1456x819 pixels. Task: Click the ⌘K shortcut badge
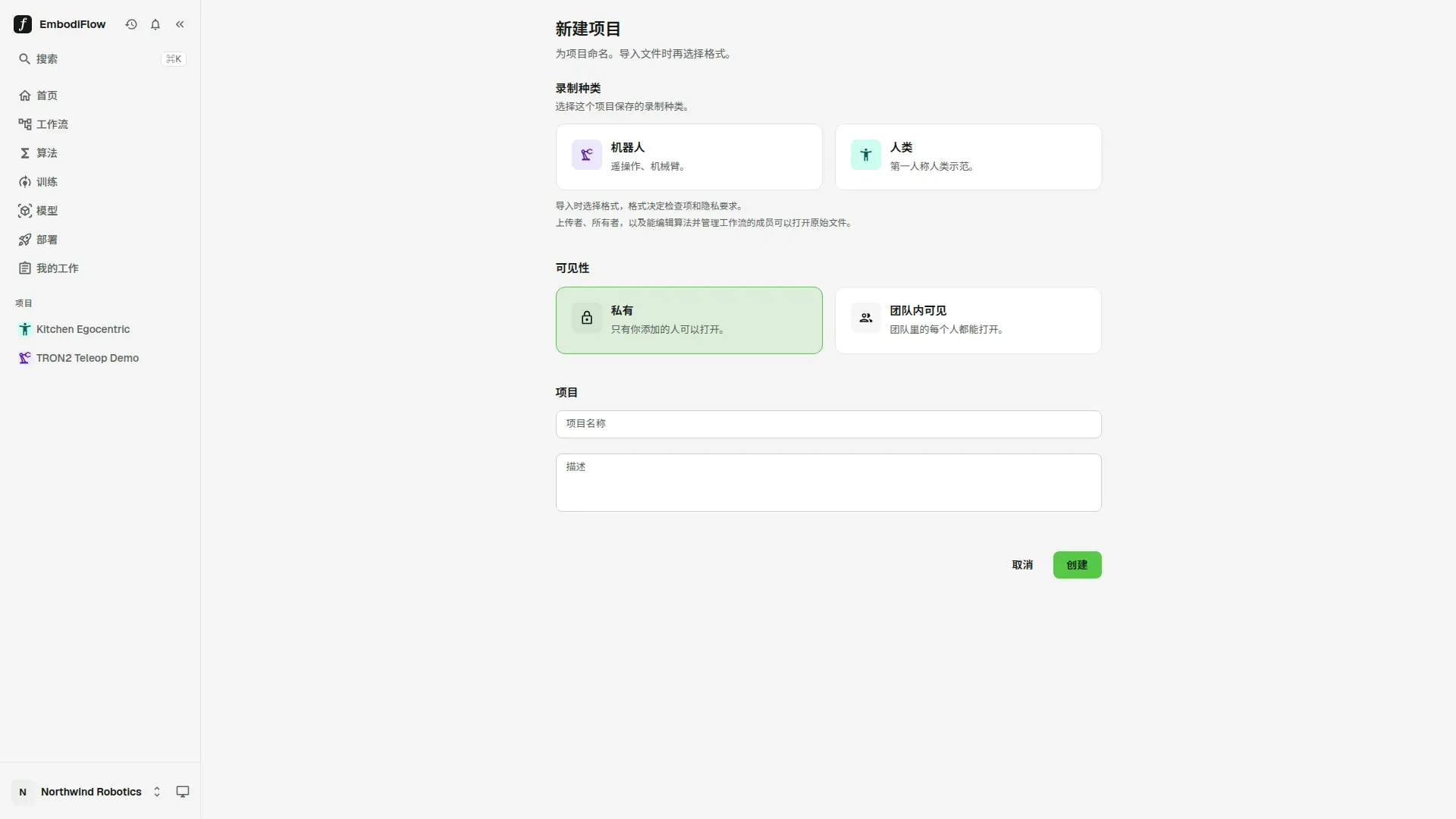point(174,59)
